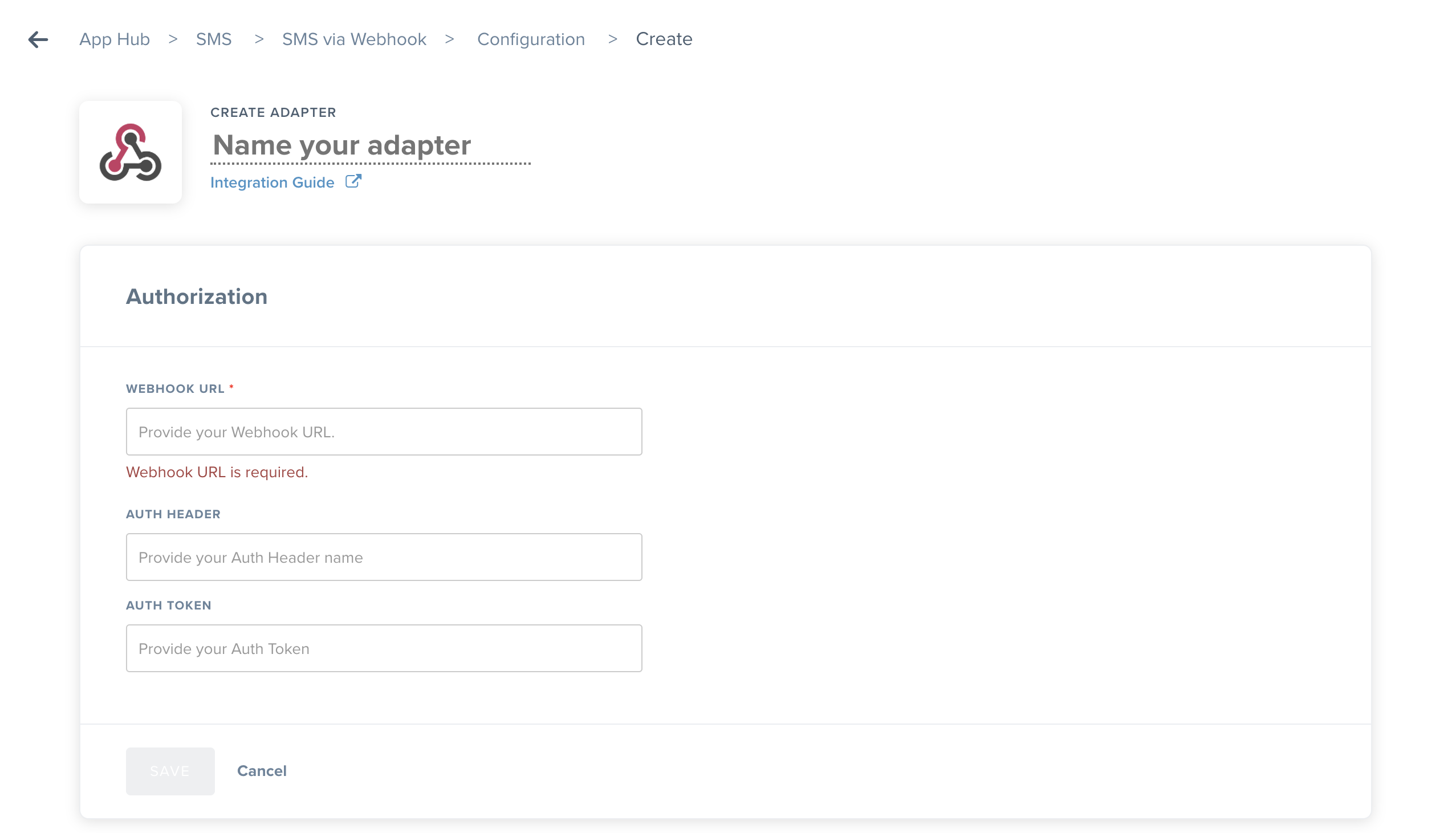Screen dimensions: 1456x833
Task: Open the SMS via Webhook breadcrumb
Action: (x=355, y=39)
